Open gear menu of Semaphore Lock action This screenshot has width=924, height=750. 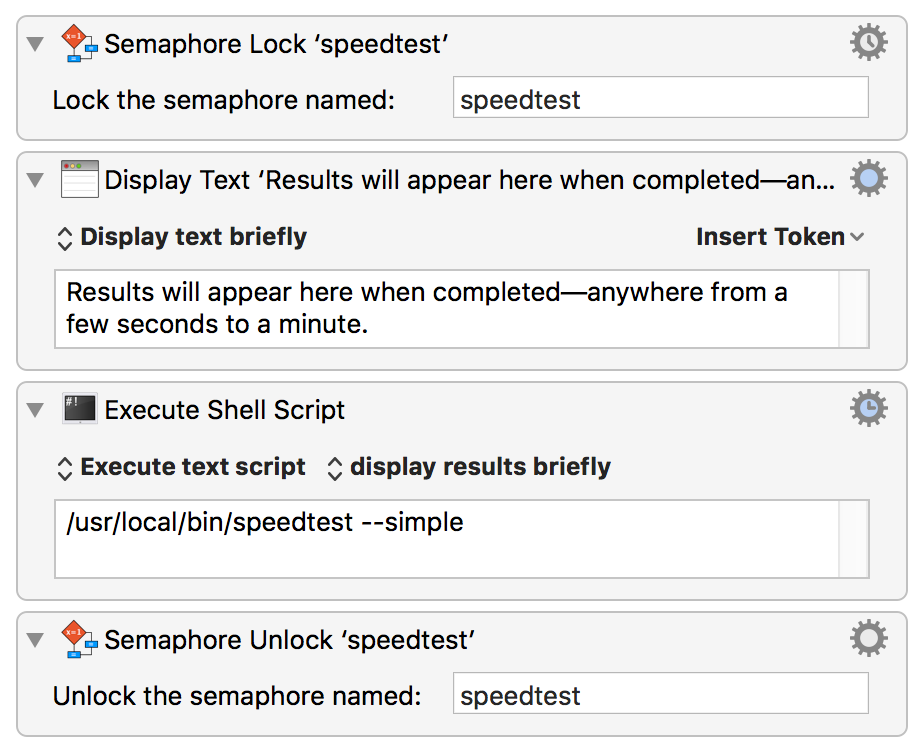[x=869, y=42]
